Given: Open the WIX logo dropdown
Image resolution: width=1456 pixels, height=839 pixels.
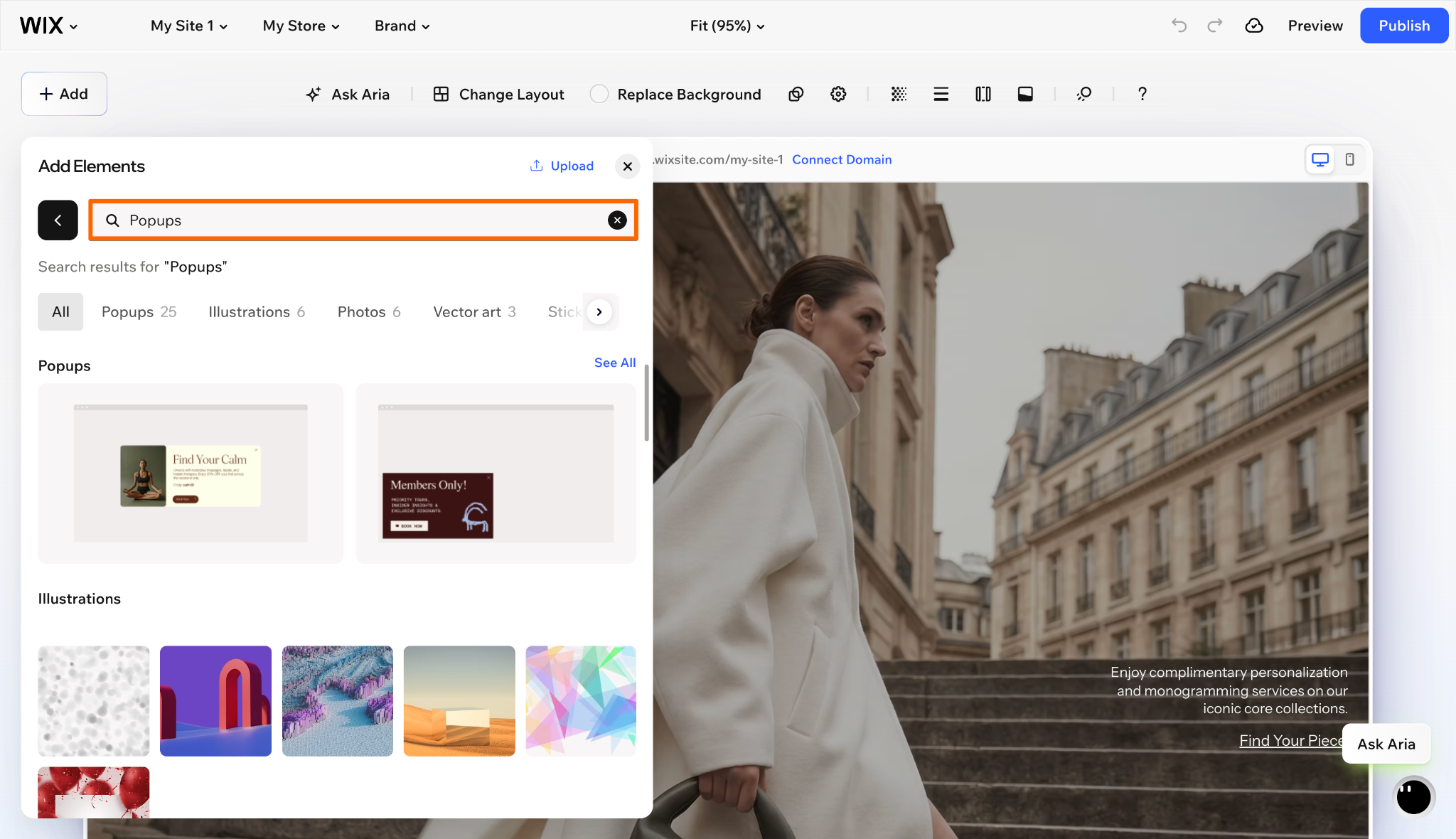Looking at the screenshot, I should coord(48,26).
